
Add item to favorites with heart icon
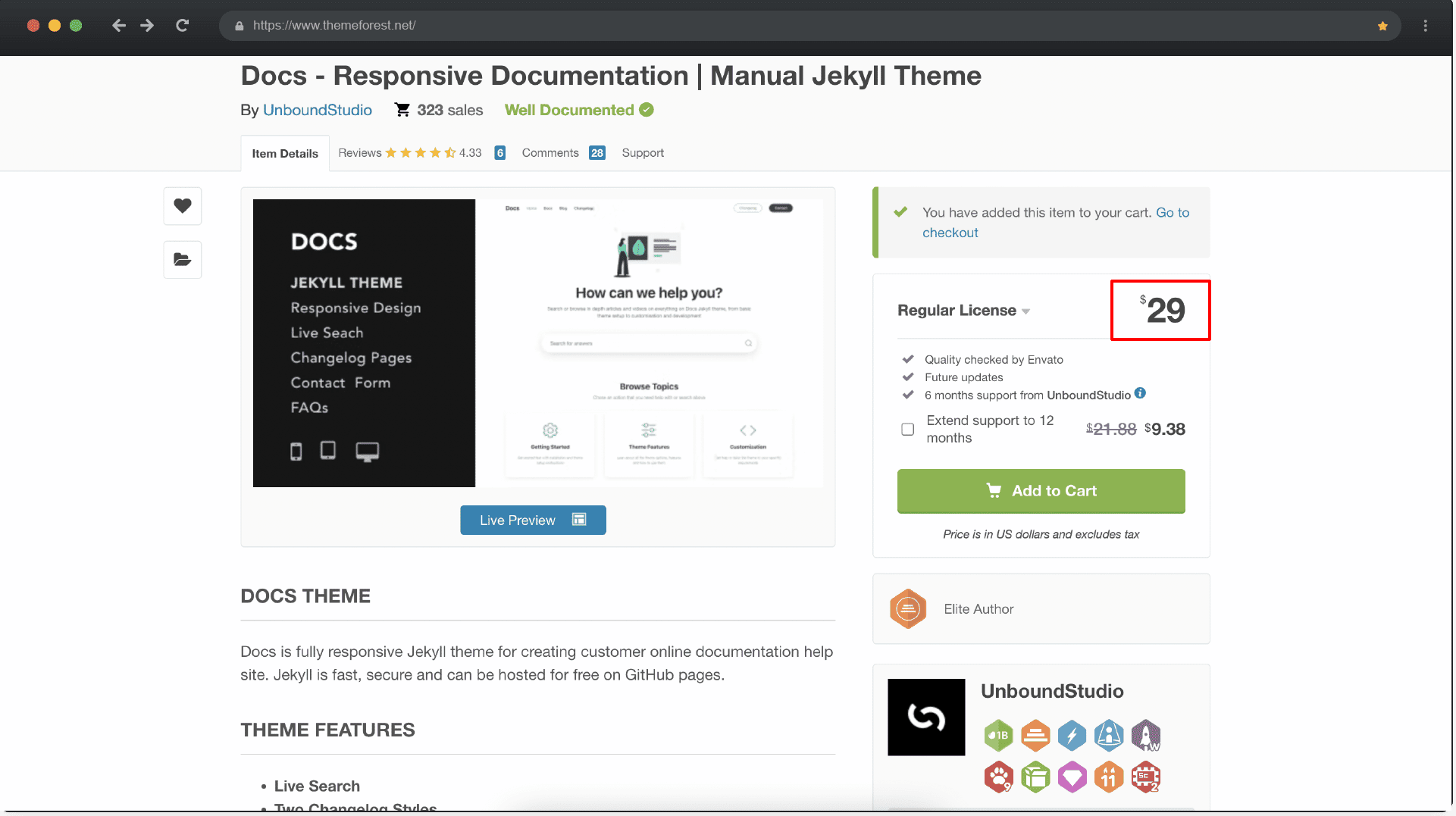[x=183, y=205]
